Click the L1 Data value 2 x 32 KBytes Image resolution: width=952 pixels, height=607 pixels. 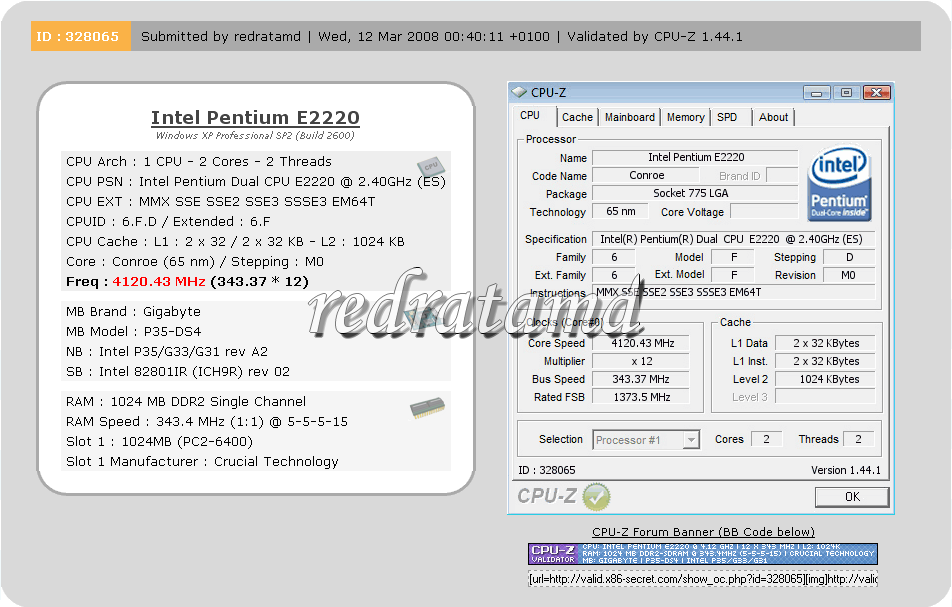[x=826, y=343]
